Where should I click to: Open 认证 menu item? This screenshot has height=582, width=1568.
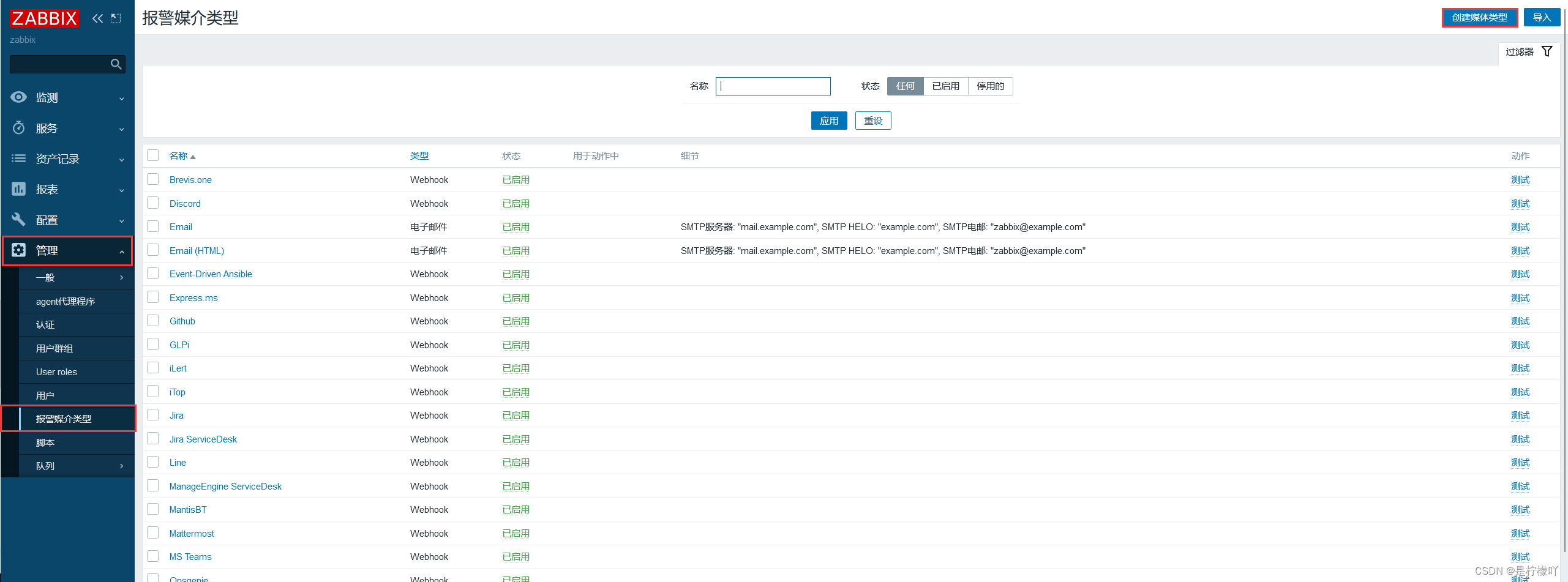[77, 325]
